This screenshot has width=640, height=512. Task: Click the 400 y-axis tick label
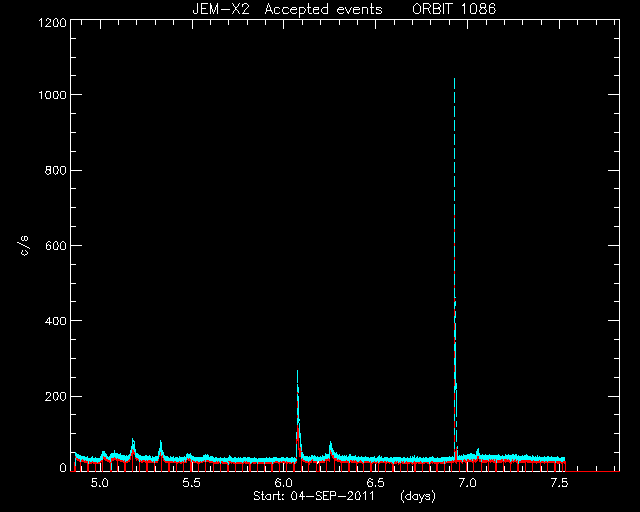click(x=56, y=321)
